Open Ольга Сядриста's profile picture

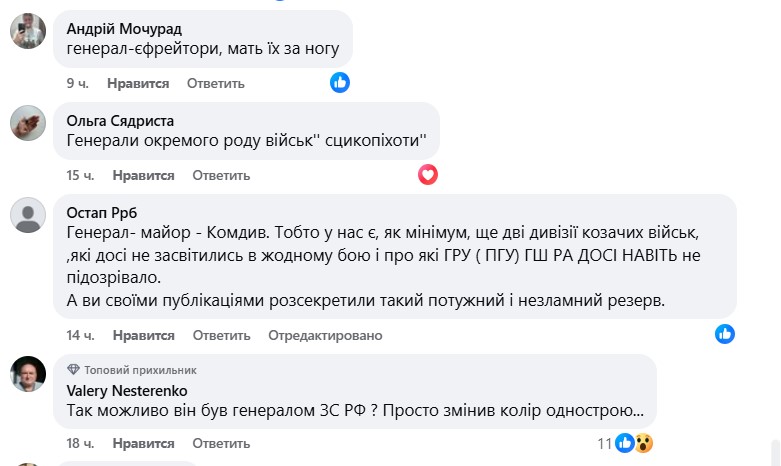[x=27, y=123]
